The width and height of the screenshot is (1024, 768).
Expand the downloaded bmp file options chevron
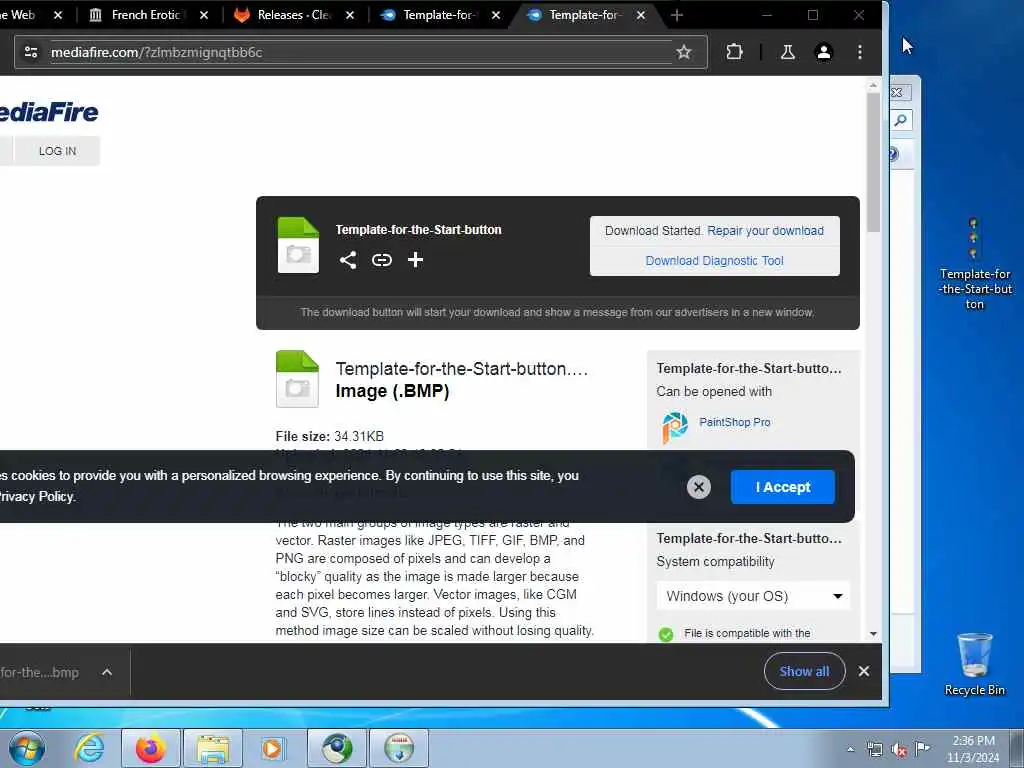click(107, 671)
